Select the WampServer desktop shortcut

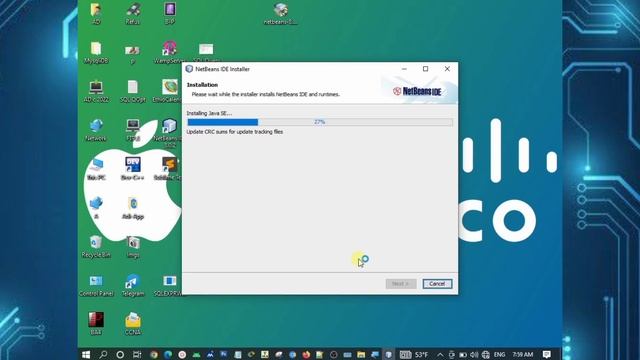169,53
